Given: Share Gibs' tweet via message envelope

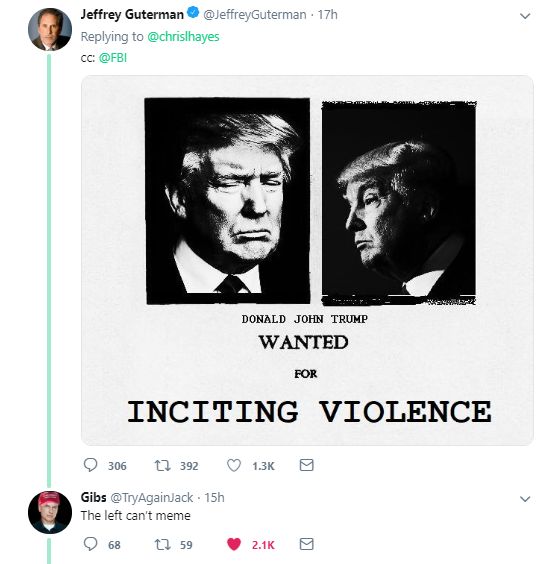Looking at the screenshot, I should pos(307,544).
